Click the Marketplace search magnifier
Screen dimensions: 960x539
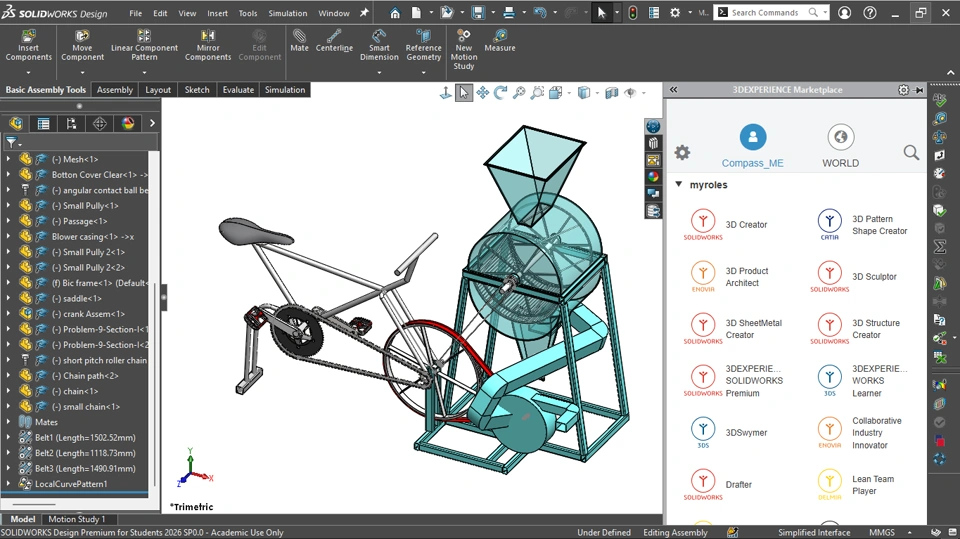point(911,153)
